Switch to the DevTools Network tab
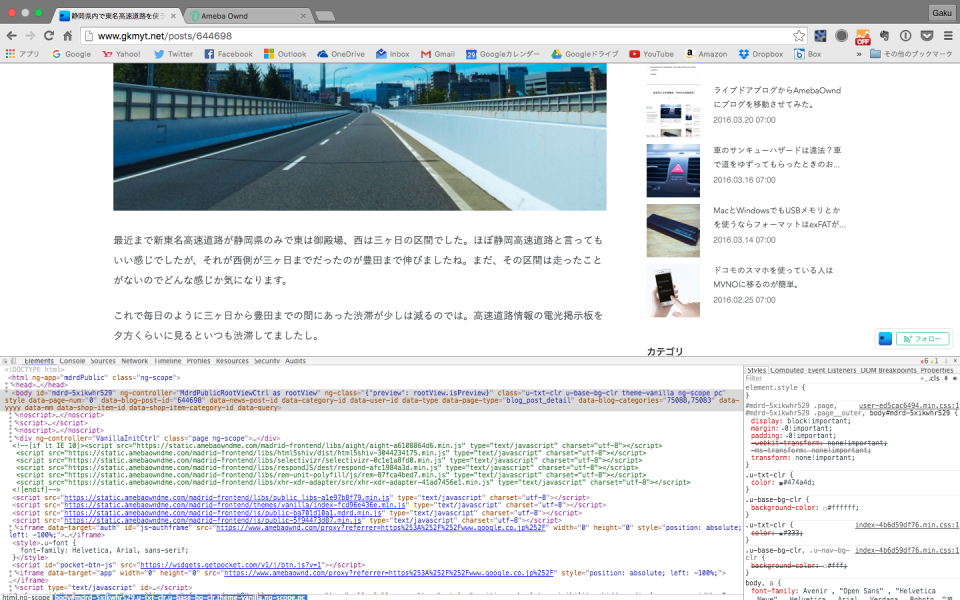 [x=135, y=361]
